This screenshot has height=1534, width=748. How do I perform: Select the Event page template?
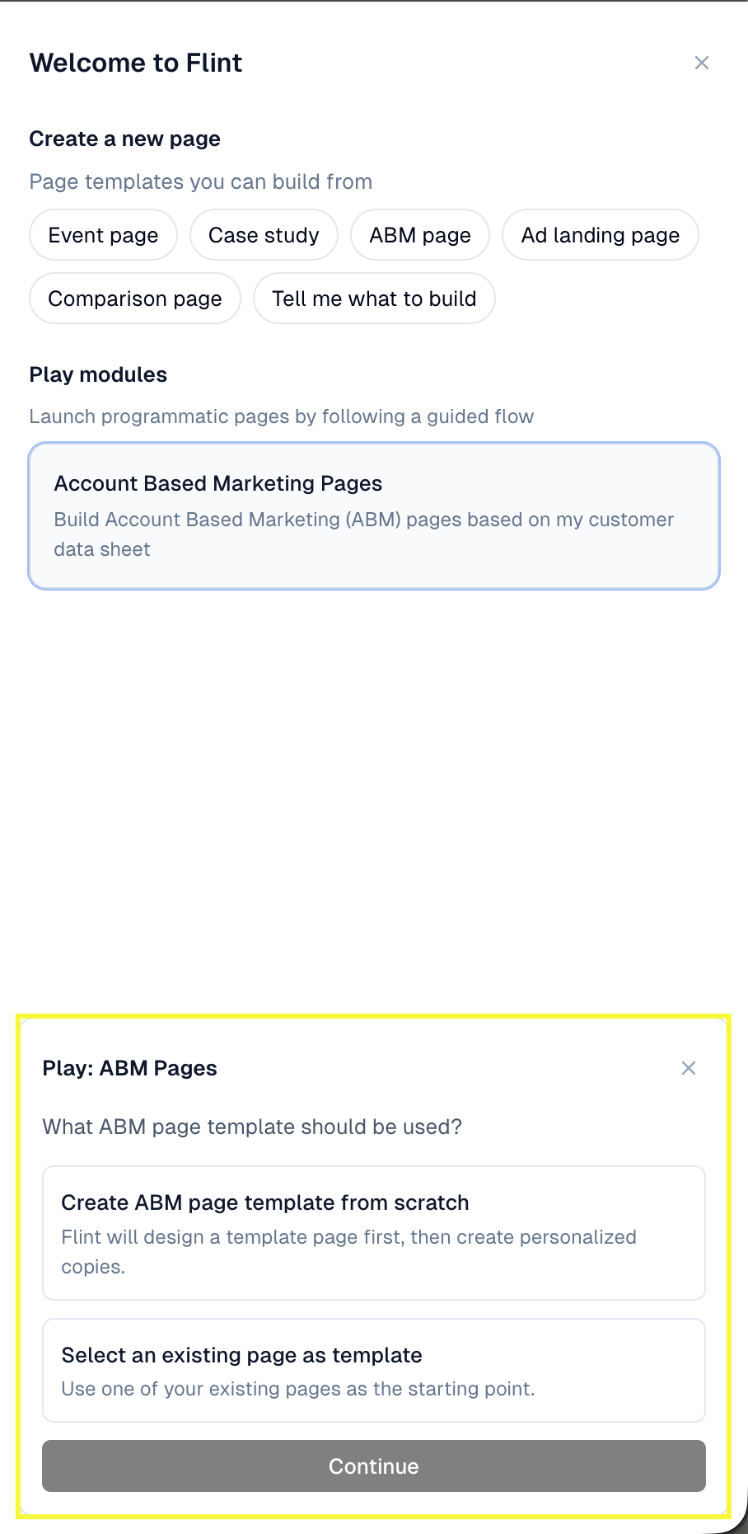103,235
